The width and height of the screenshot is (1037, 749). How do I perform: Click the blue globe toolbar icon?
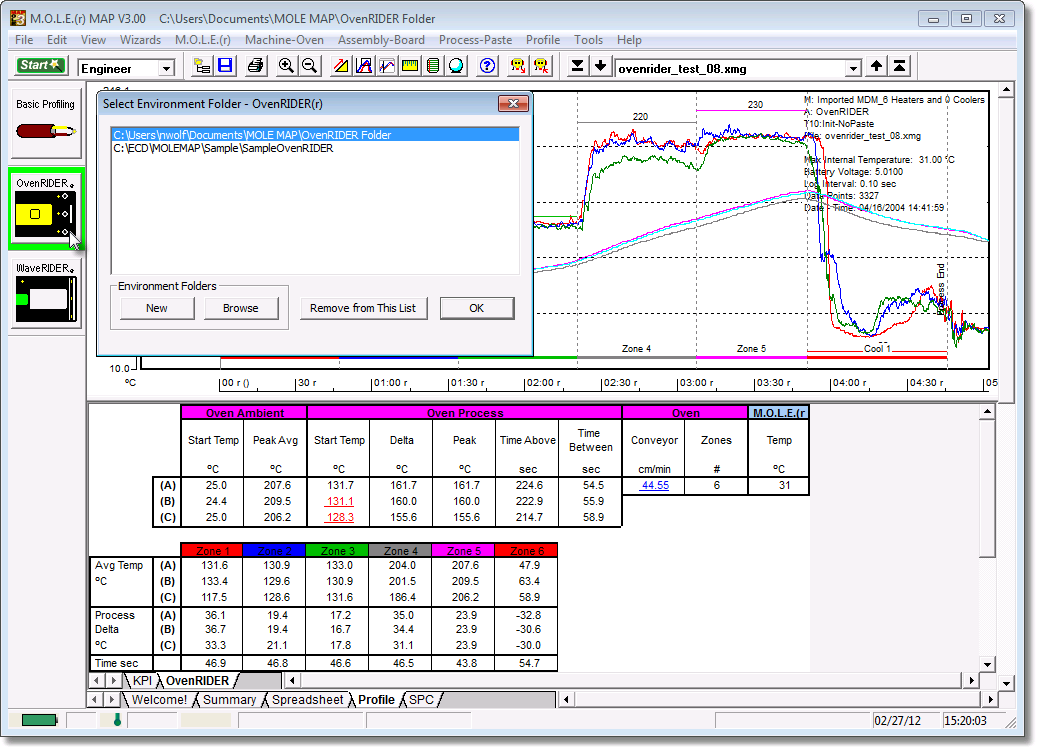(456, 66)
